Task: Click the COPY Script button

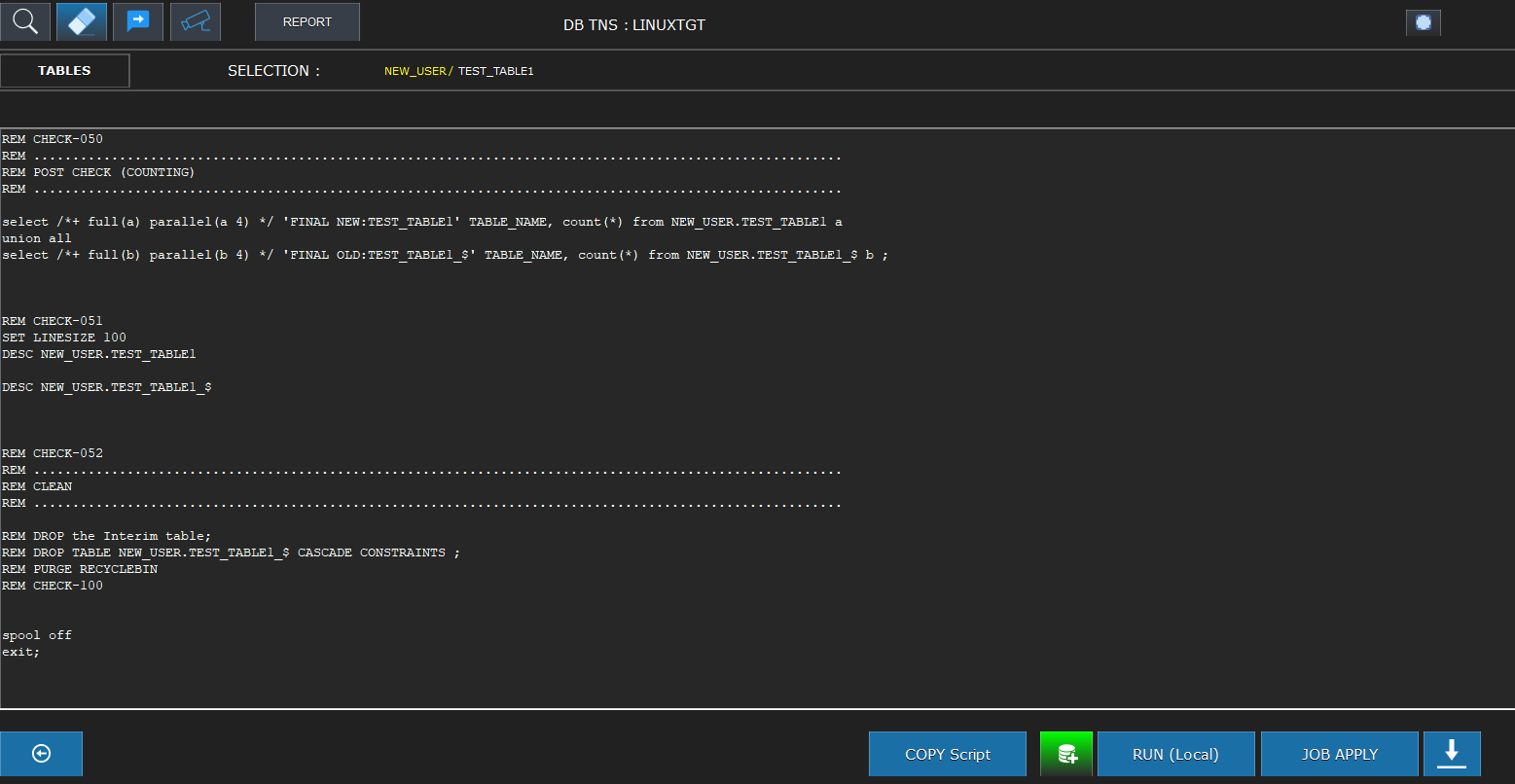Action: pyautogui.click(x=948, y=754)
